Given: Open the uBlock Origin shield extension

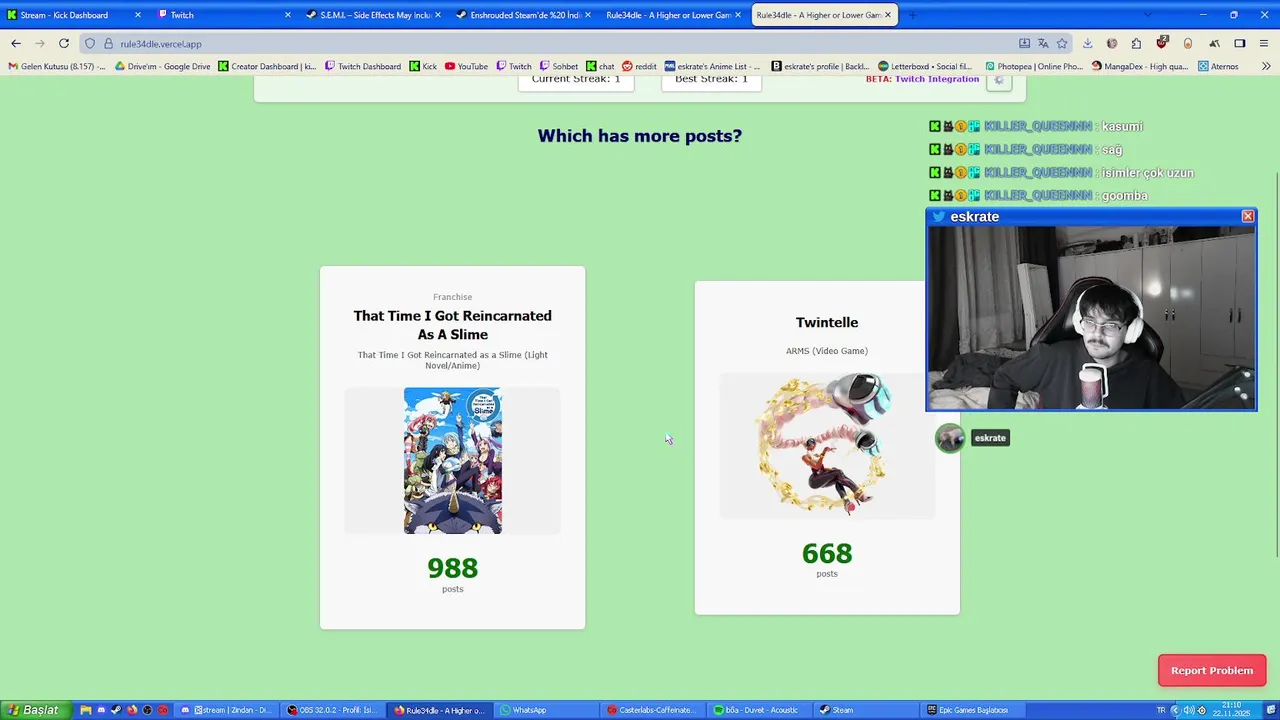Looking at the screenshot, I should point(1162,43).
